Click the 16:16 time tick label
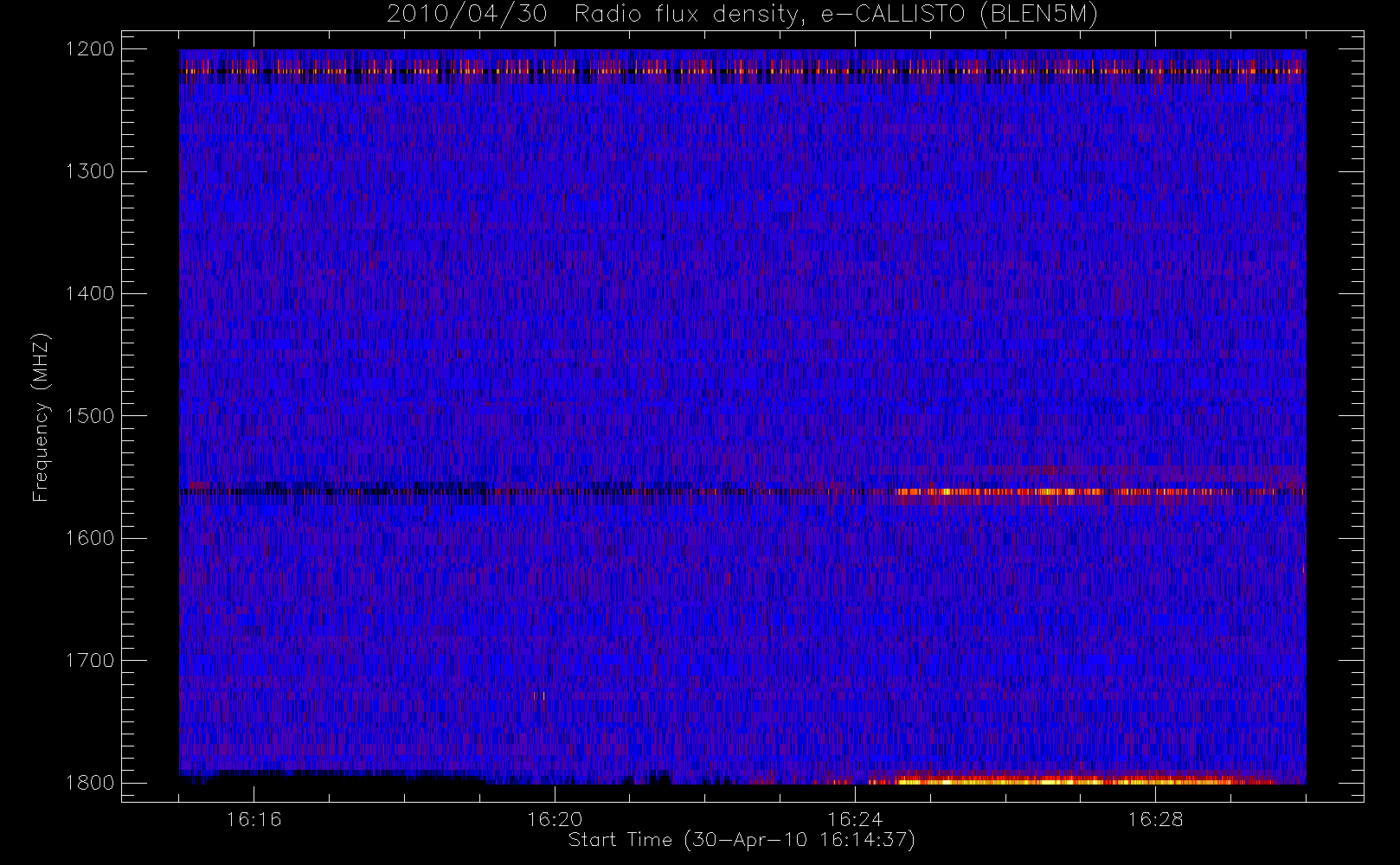 (x=254, y=819)
